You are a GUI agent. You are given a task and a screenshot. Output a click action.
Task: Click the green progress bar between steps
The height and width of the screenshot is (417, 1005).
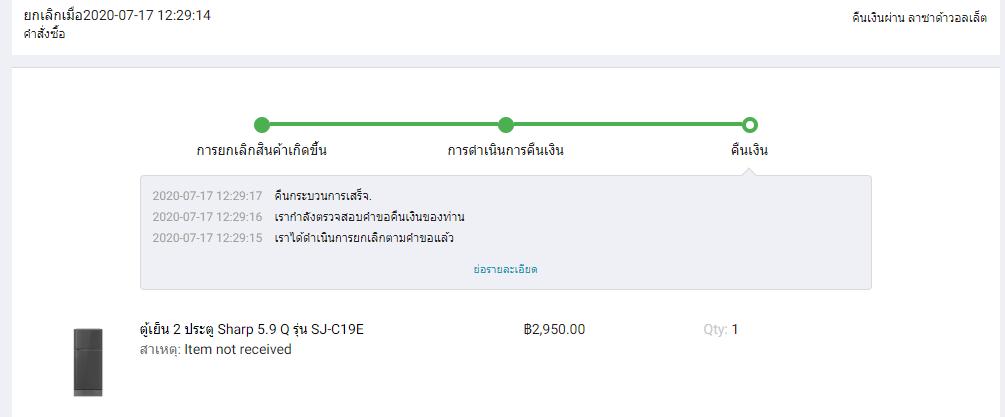[383, 124]
